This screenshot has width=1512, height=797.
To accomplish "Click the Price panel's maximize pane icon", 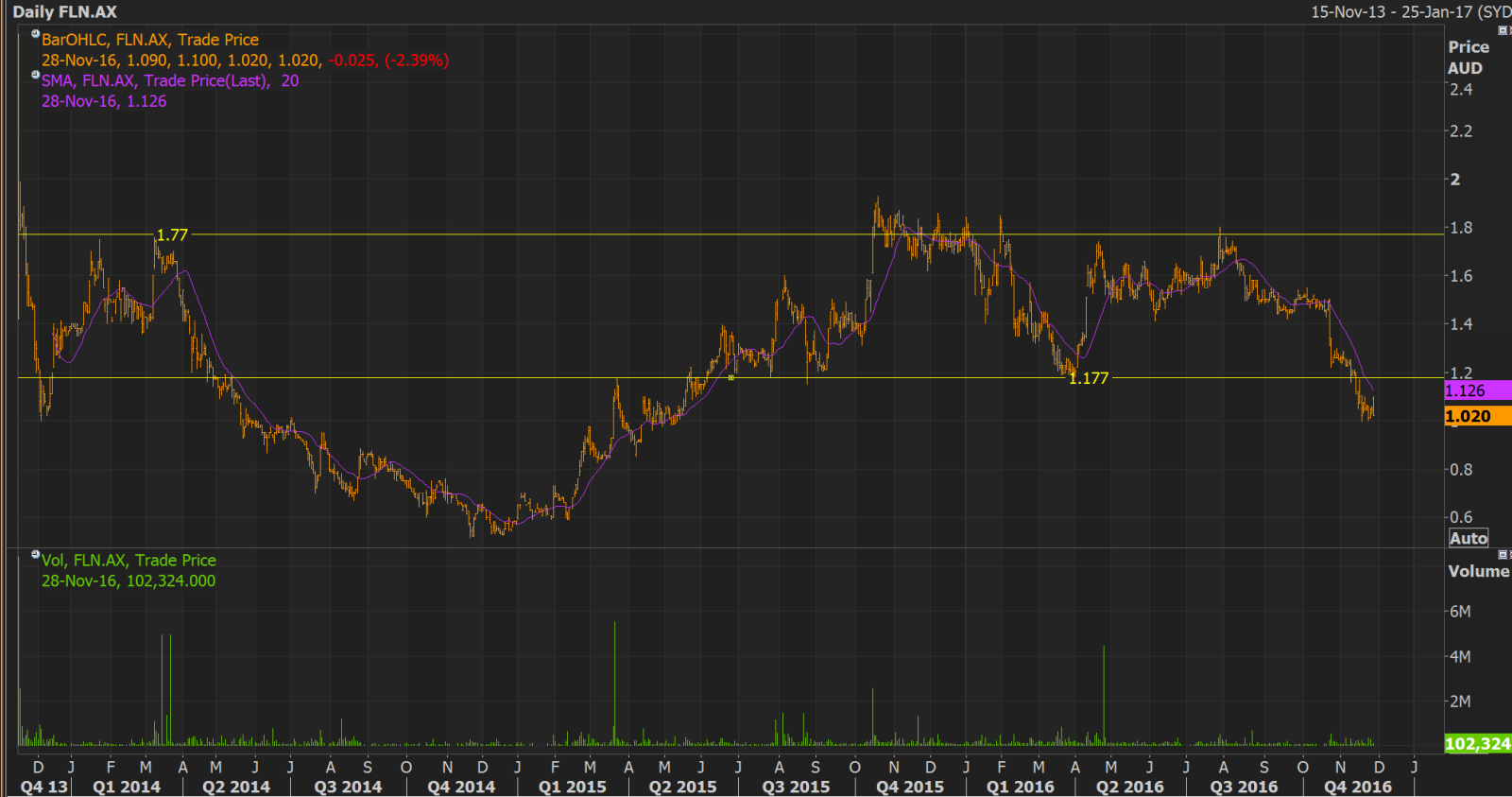I will click(1503, 30).
